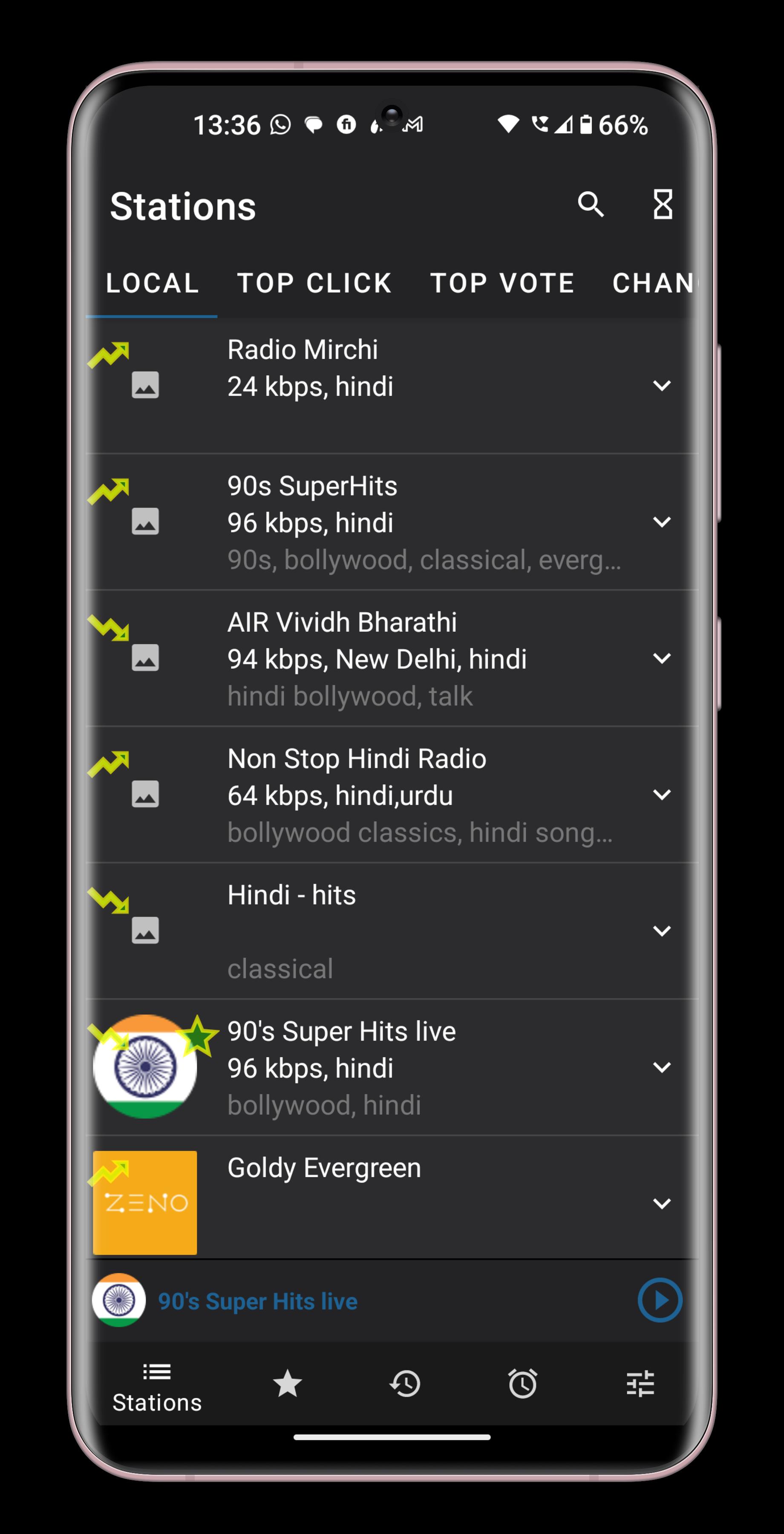Select 90's Super Hits live list title

click(x=342, y=1031)
